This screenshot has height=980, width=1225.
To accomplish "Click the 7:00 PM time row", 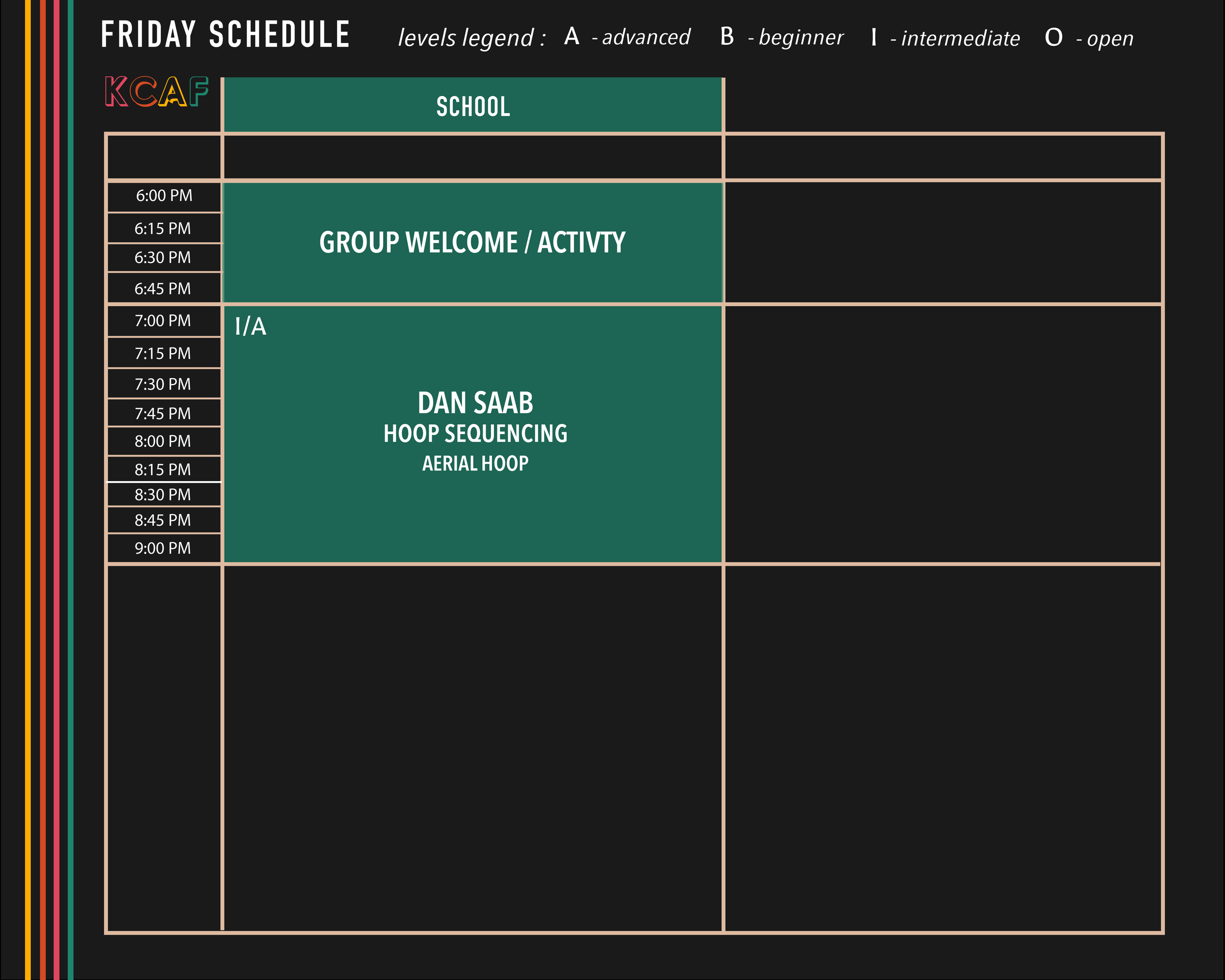I will (x=163, y=320).
